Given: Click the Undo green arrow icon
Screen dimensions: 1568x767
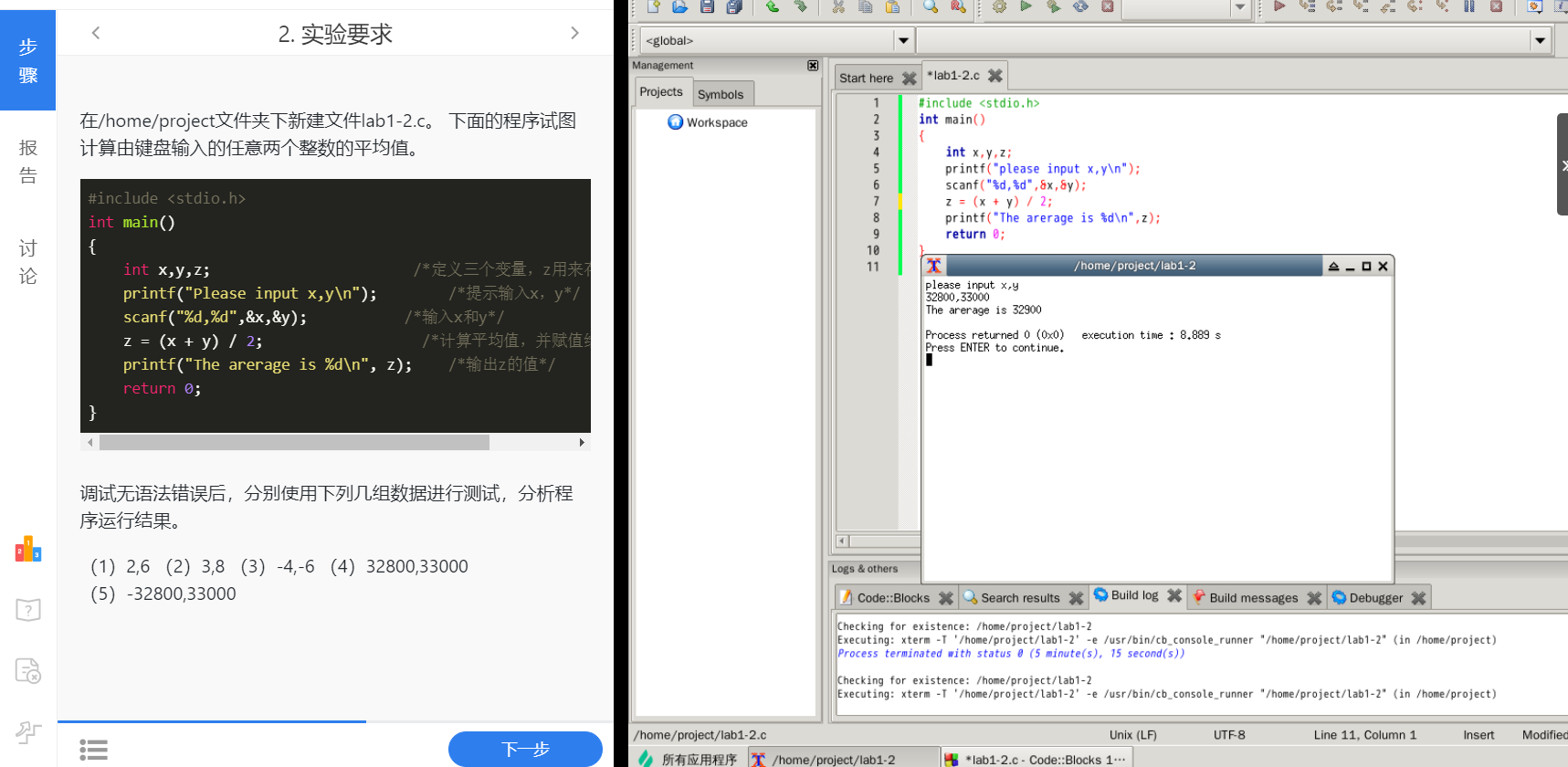Looking at the screenshot, I should tap(773, 7).
